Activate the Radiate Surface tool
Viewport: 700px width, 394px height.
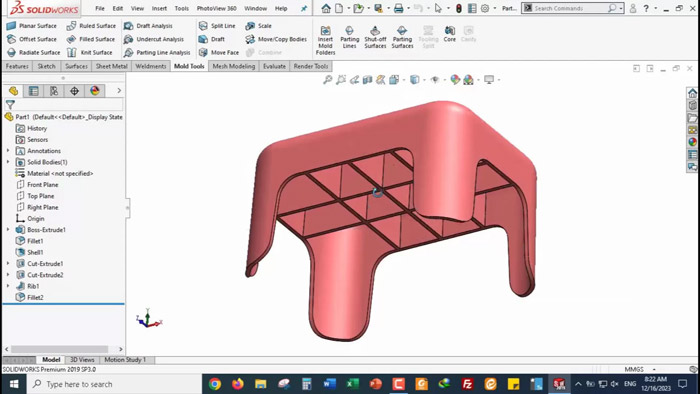tap(33, 53)
